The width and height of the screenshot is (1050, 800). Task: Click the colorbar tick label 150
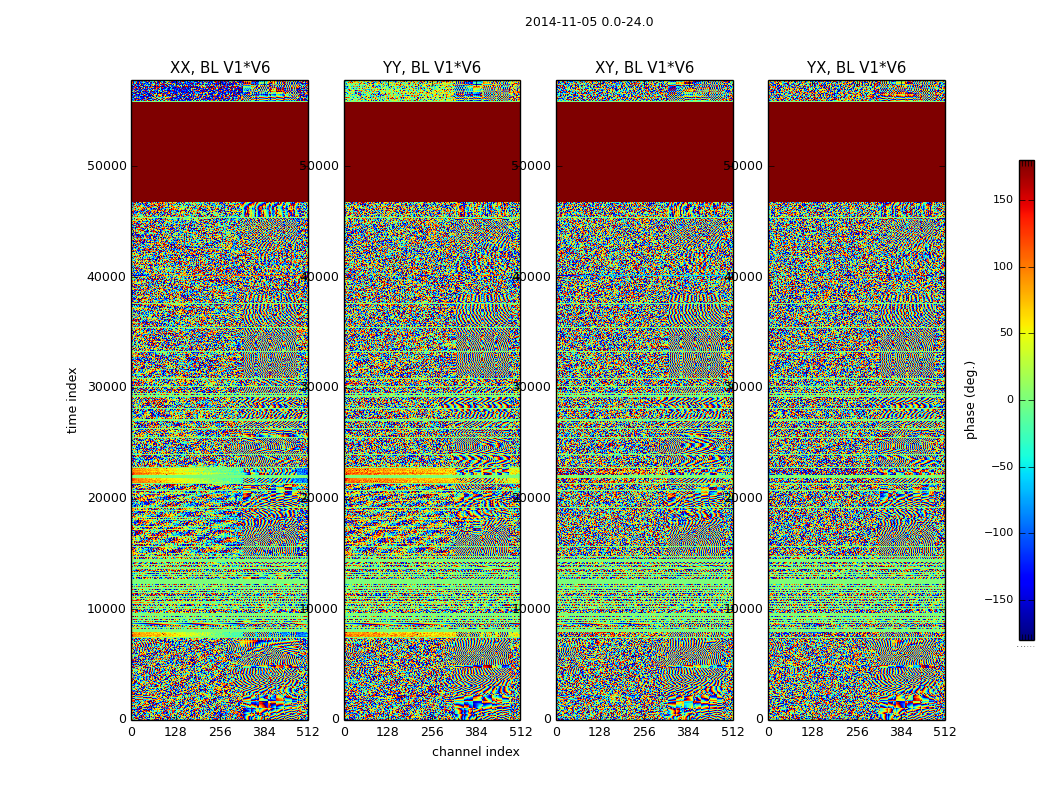tap(1003, 199)
